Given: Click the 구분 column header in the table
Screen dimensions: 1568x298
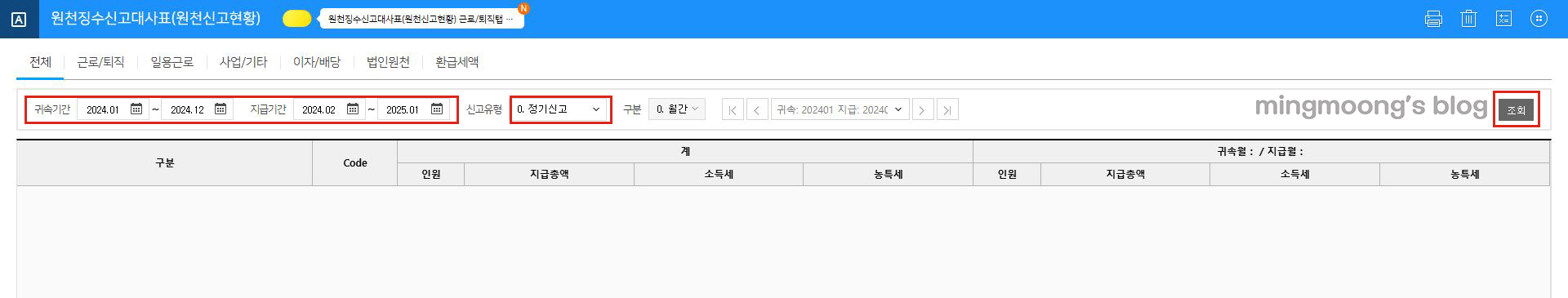Looking at the screenshot, I should tap(165, 162).
